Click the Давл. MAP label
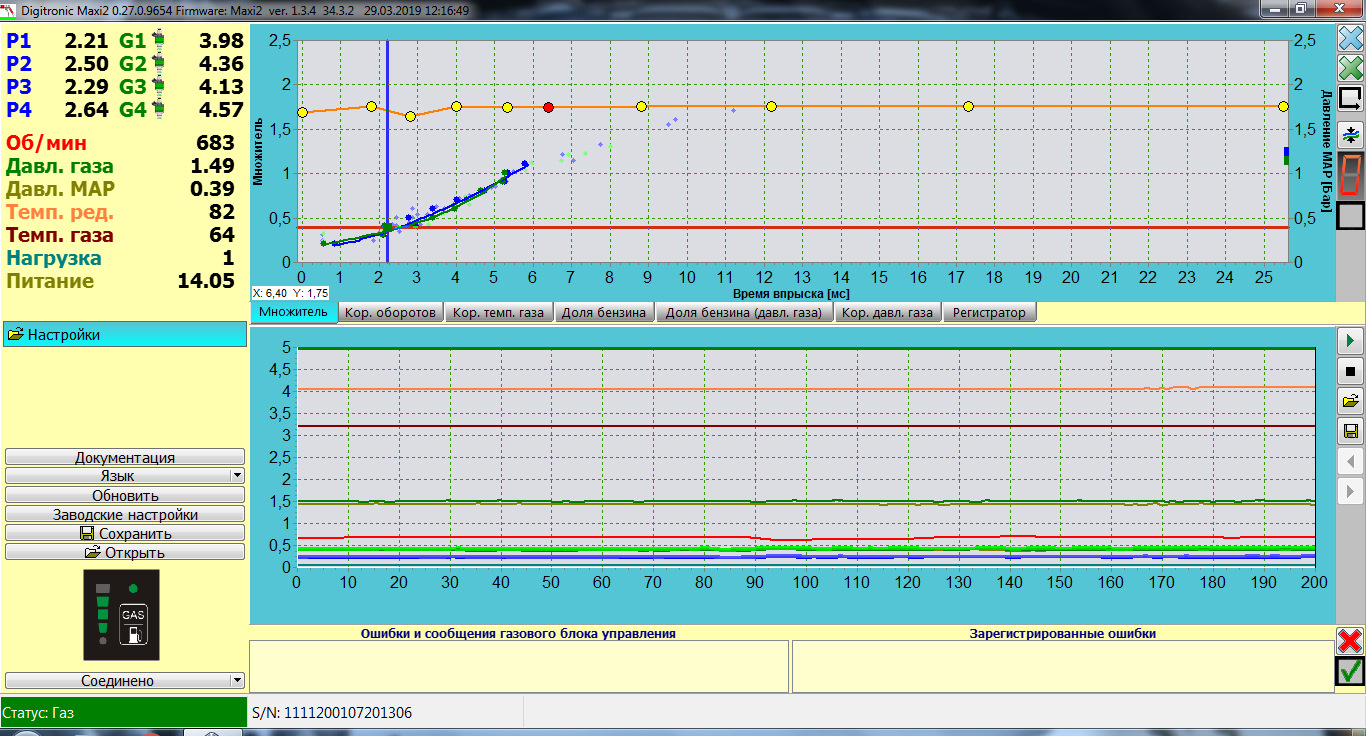 click(x=60, y=189)
